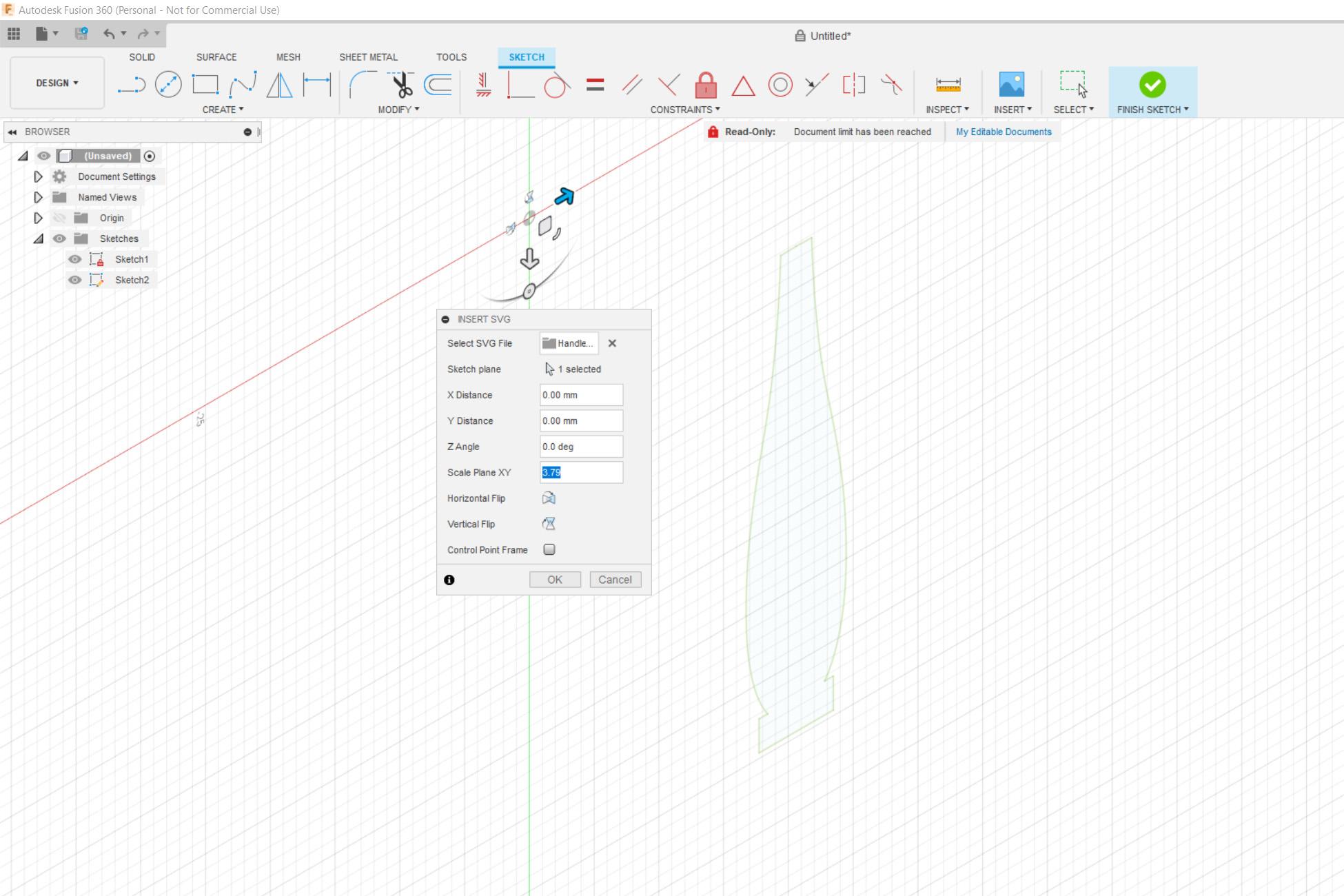Viewport: 1344px width, 896px height.
Task: Click the Trim scissors tool
Action: coord(401,85)
